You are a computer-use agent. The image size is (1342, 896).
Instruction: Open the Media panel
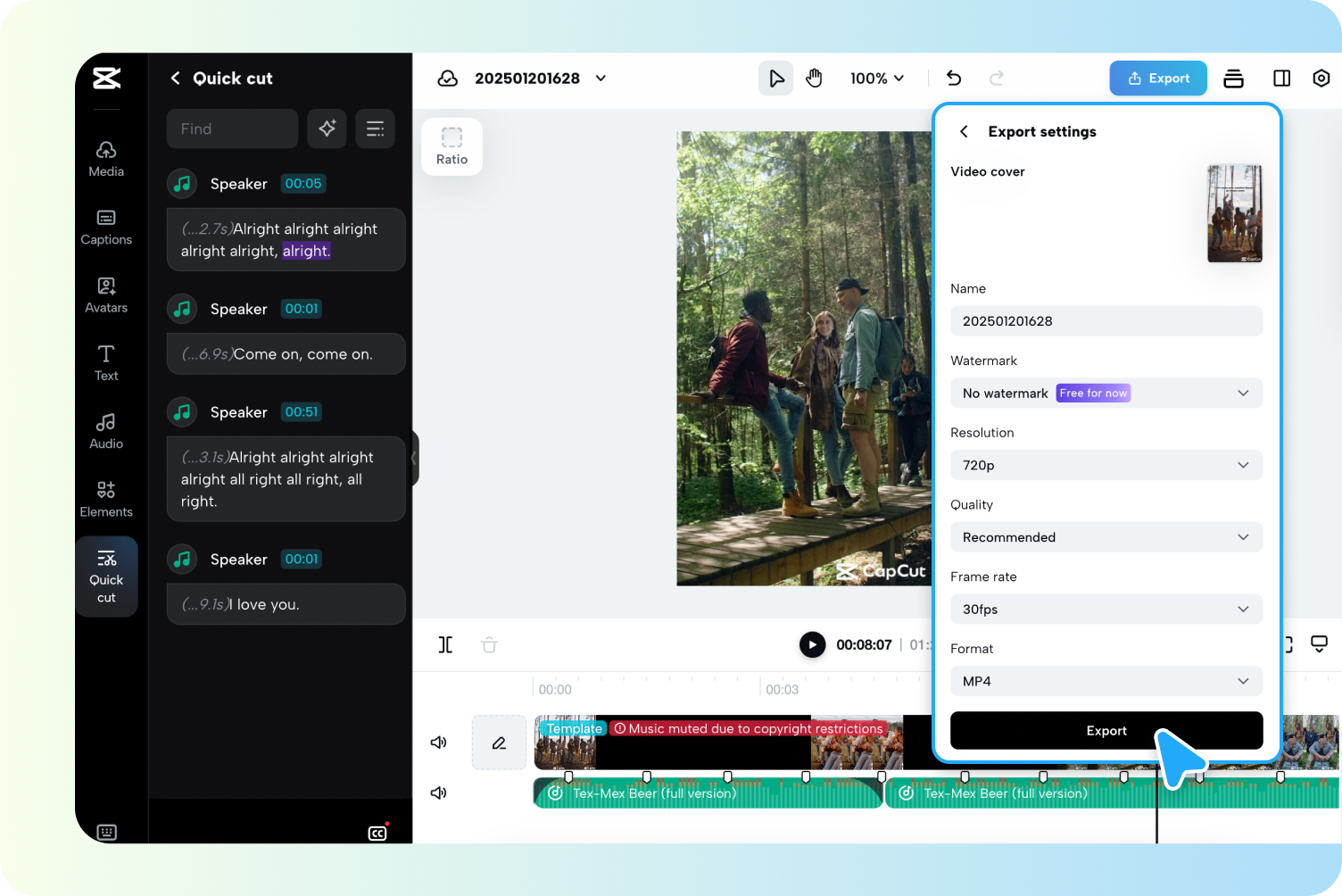pyautogui.click(x=106, y=159)
